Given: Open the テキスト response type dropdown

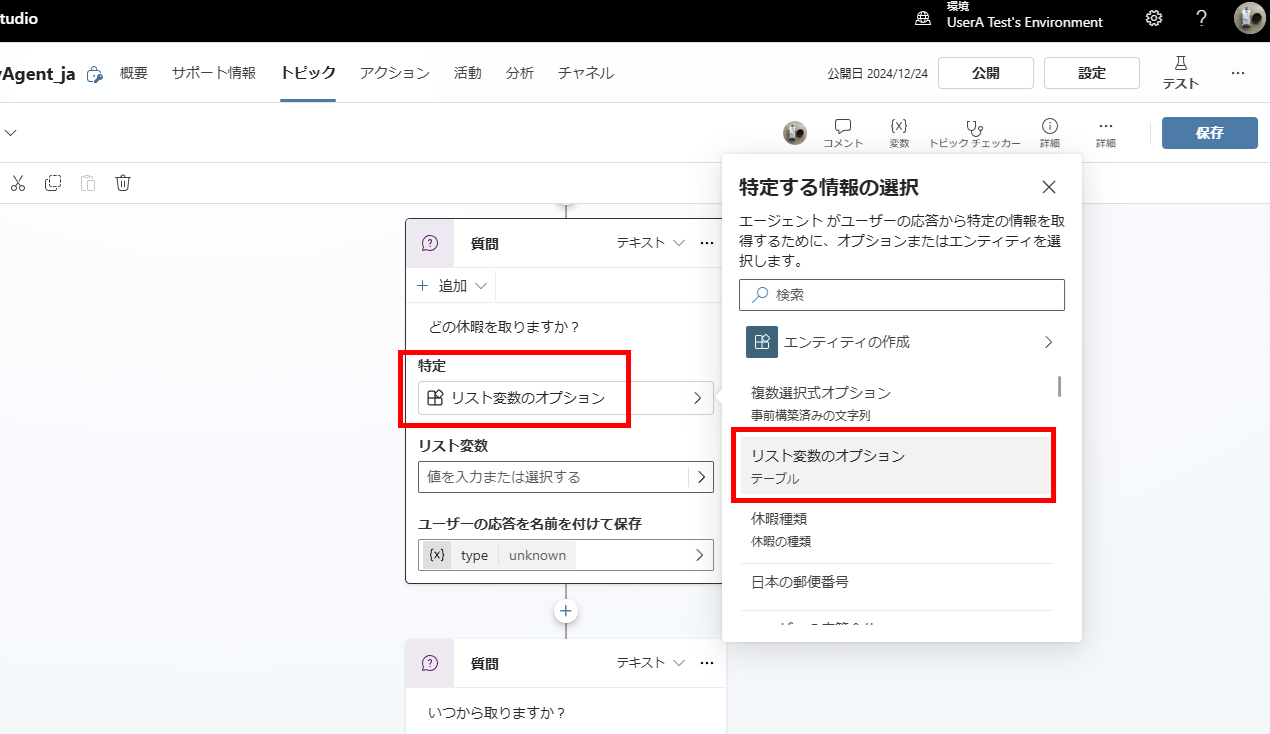Looking at the screenshot, I should pos(648,242).
